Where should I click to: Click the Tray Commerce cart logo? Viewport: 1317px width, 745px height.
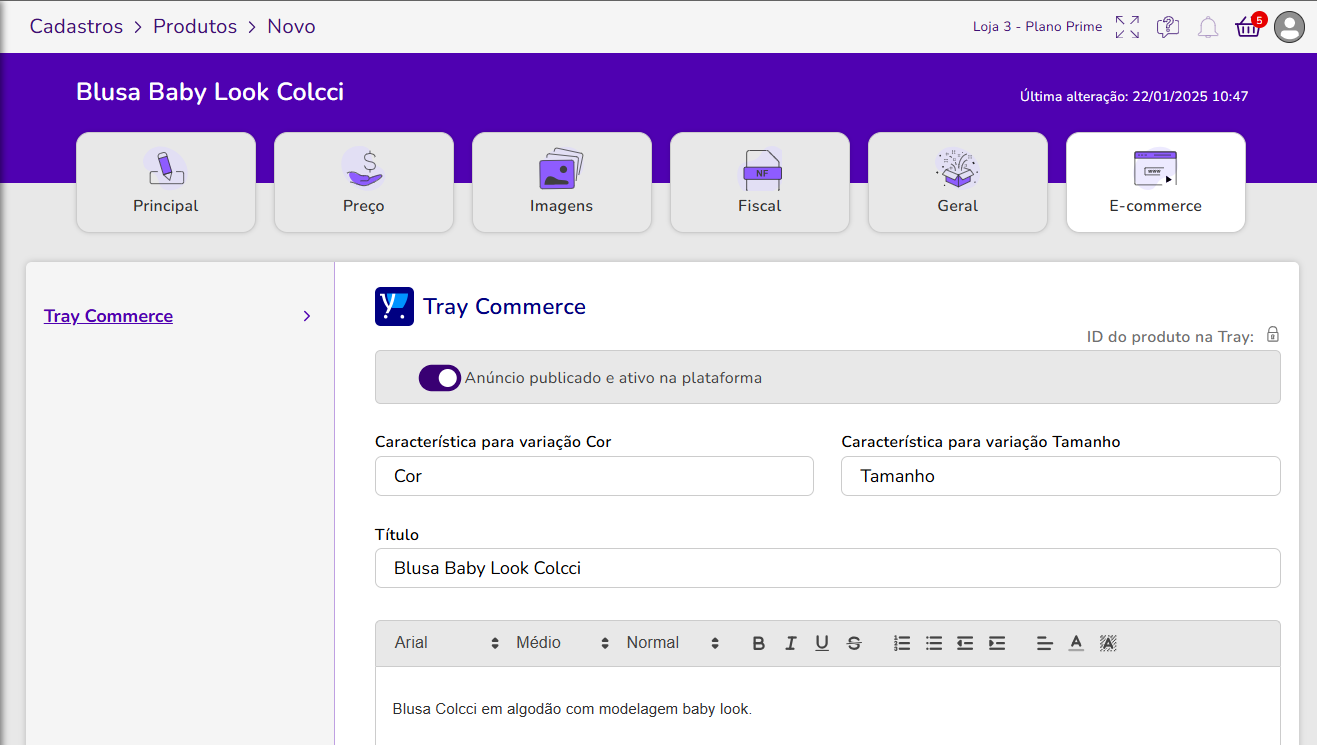[394, 306]
